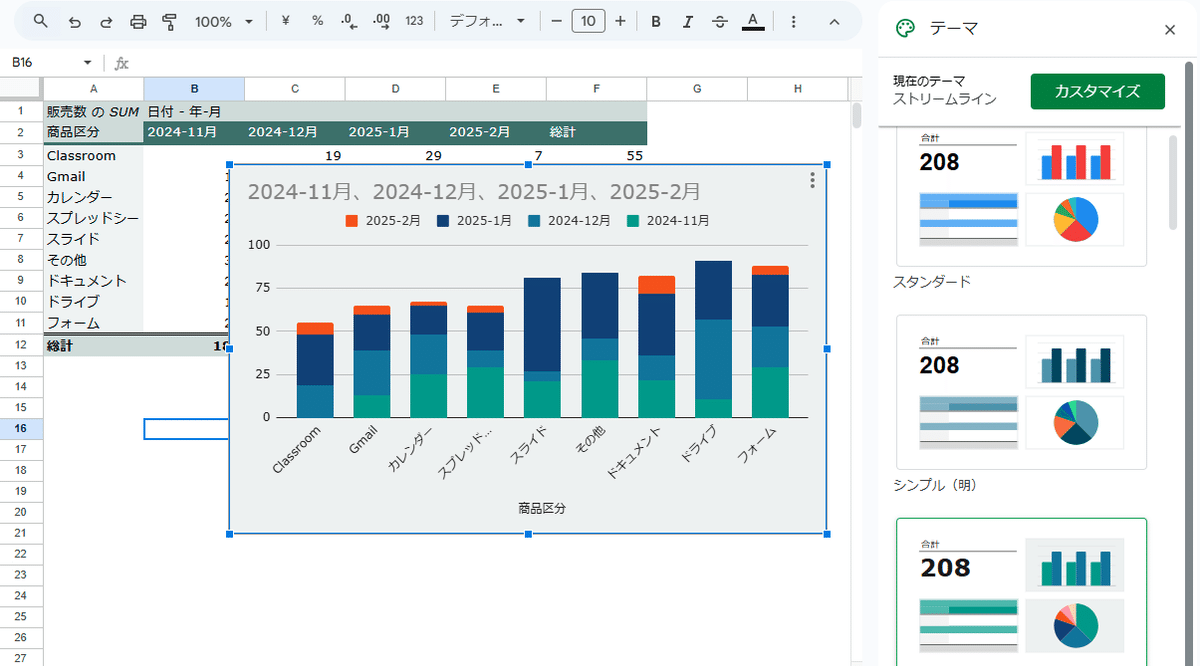
Task: Click the chart title text
Action: tap(474, 191)
